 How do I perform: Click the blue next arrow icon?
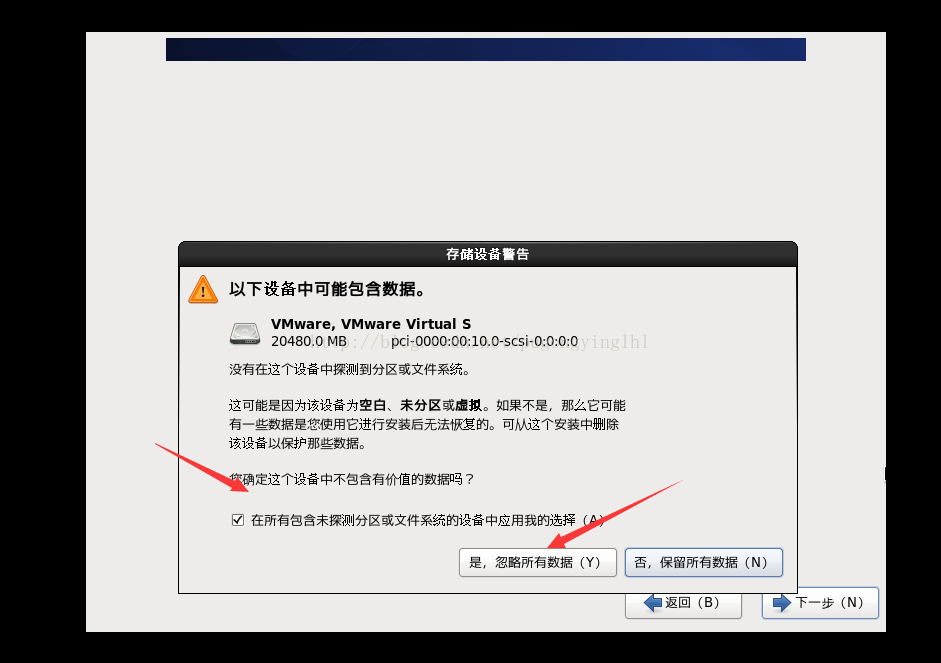[x=782, y=603]
